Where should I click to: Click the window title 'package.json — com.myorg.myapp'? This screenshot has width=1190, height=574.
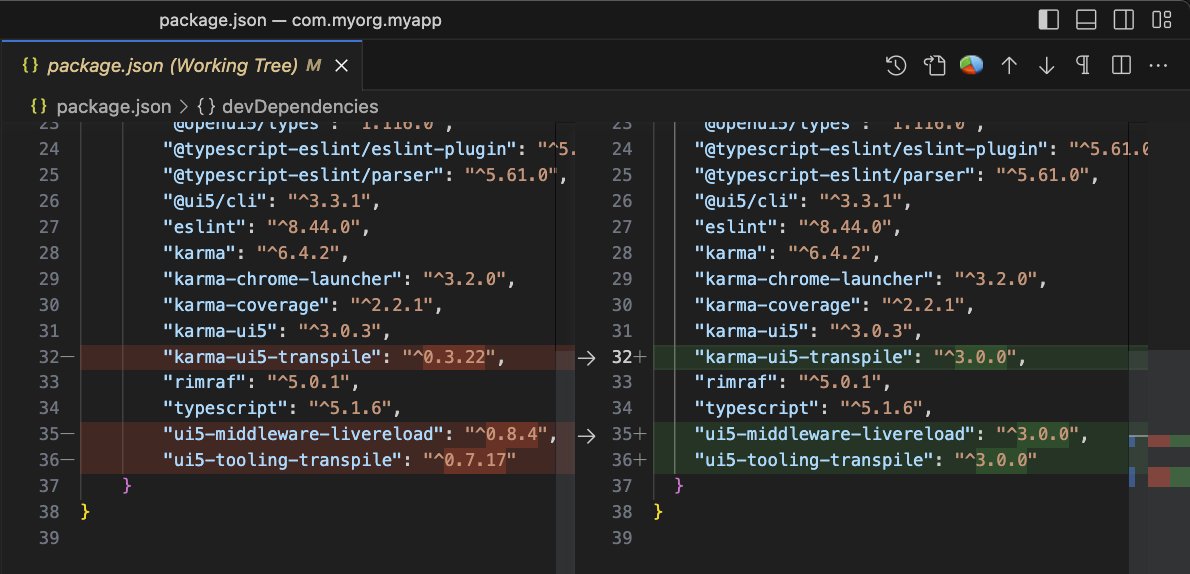point(301,20)
